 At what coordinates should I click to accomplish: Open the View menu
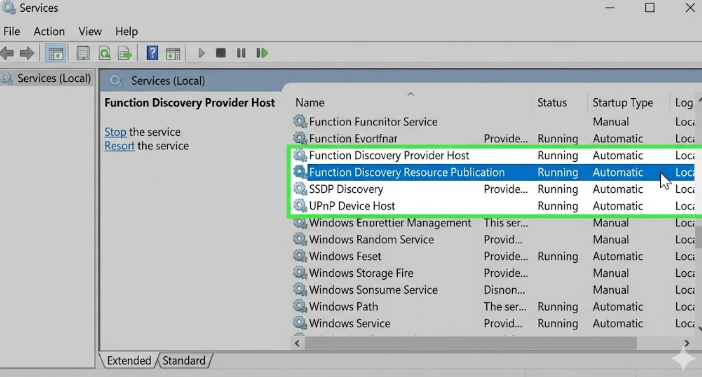coord(90,31)
